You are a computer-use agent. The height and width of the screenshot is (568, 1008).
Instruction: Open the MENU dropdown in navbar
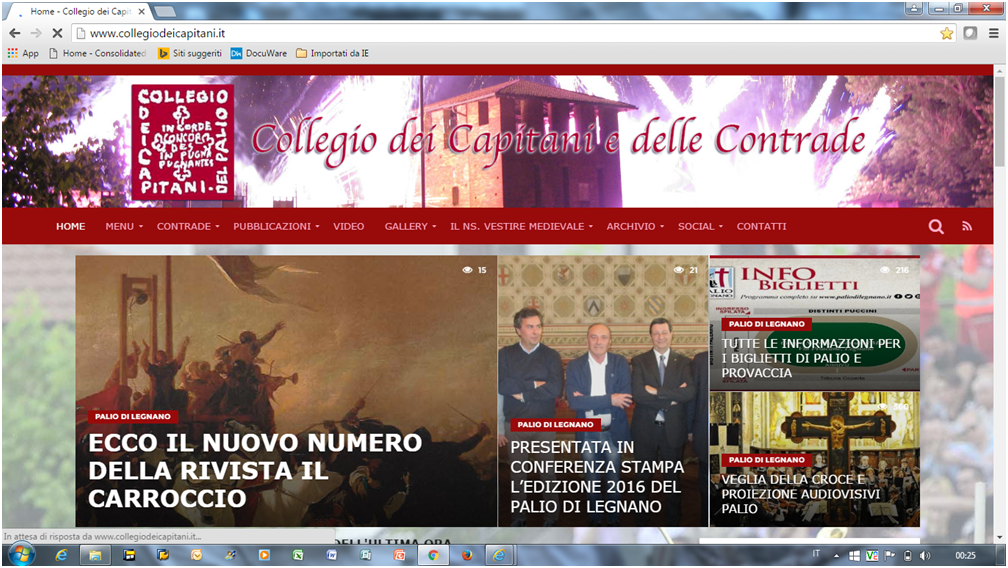(x=124, y=226)
